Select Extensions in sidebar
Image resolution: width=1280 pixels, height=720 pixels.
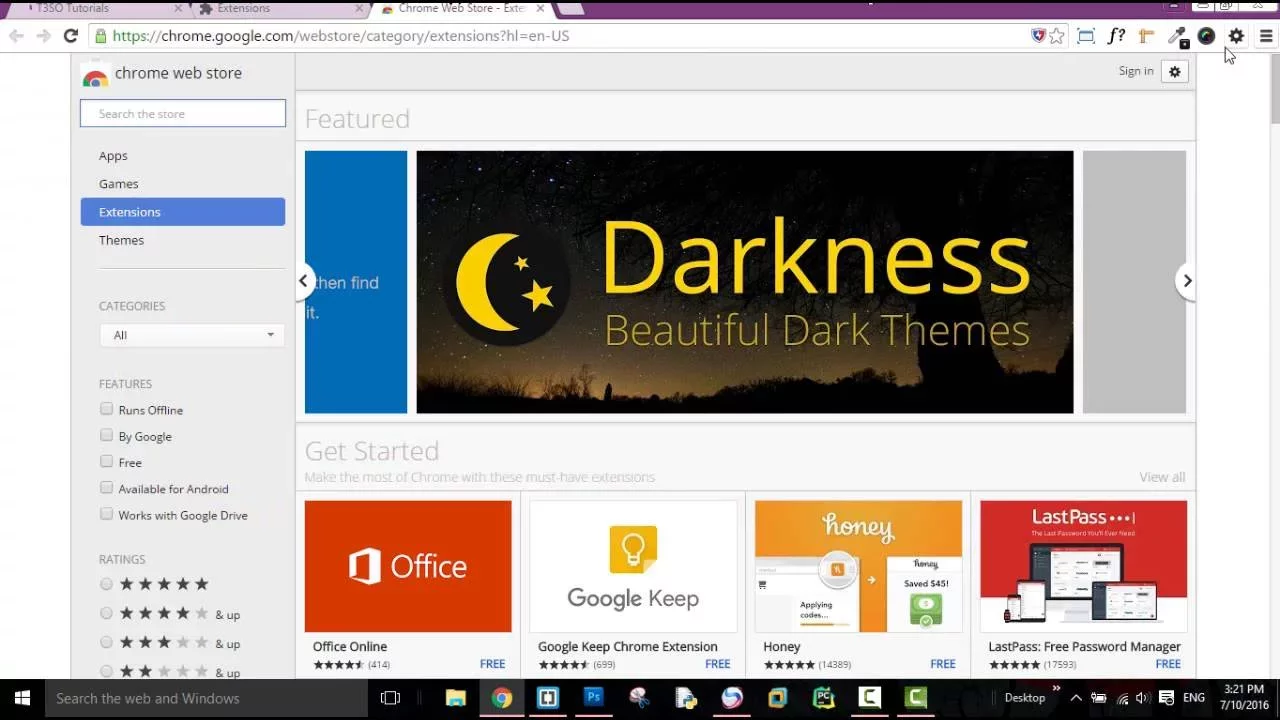183,212
